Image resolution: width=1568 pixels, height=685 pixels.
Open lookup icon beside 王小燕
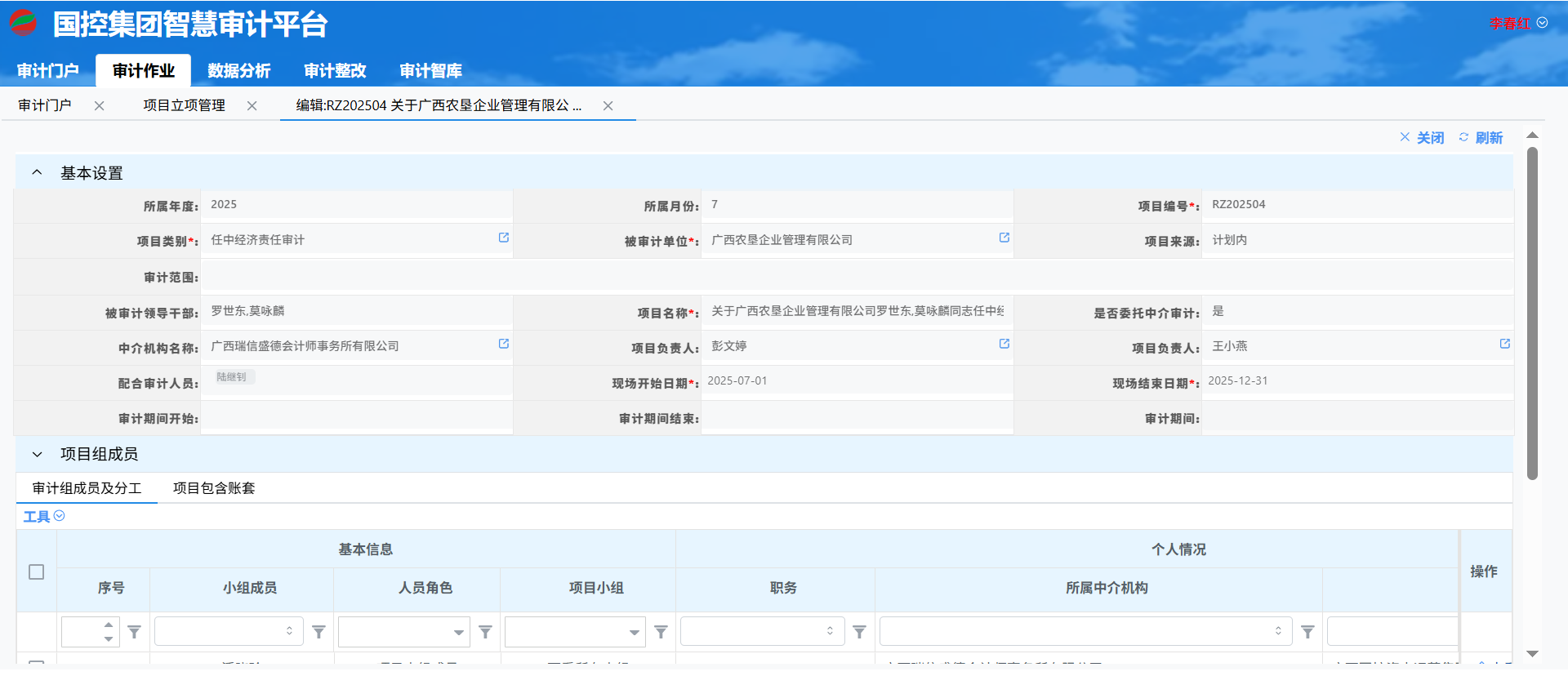point(1505,344)
